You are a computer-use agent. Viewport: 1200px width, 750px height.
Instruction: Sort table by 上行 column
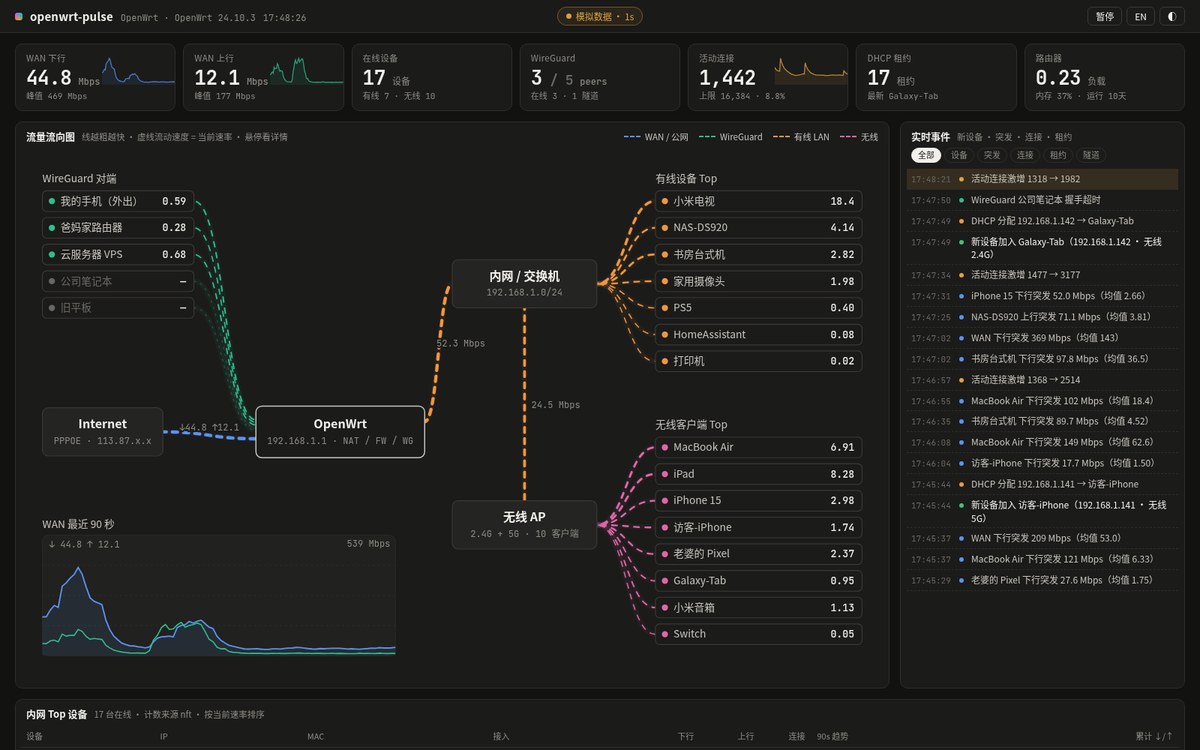pyautogui.click(x=746, y=737)
